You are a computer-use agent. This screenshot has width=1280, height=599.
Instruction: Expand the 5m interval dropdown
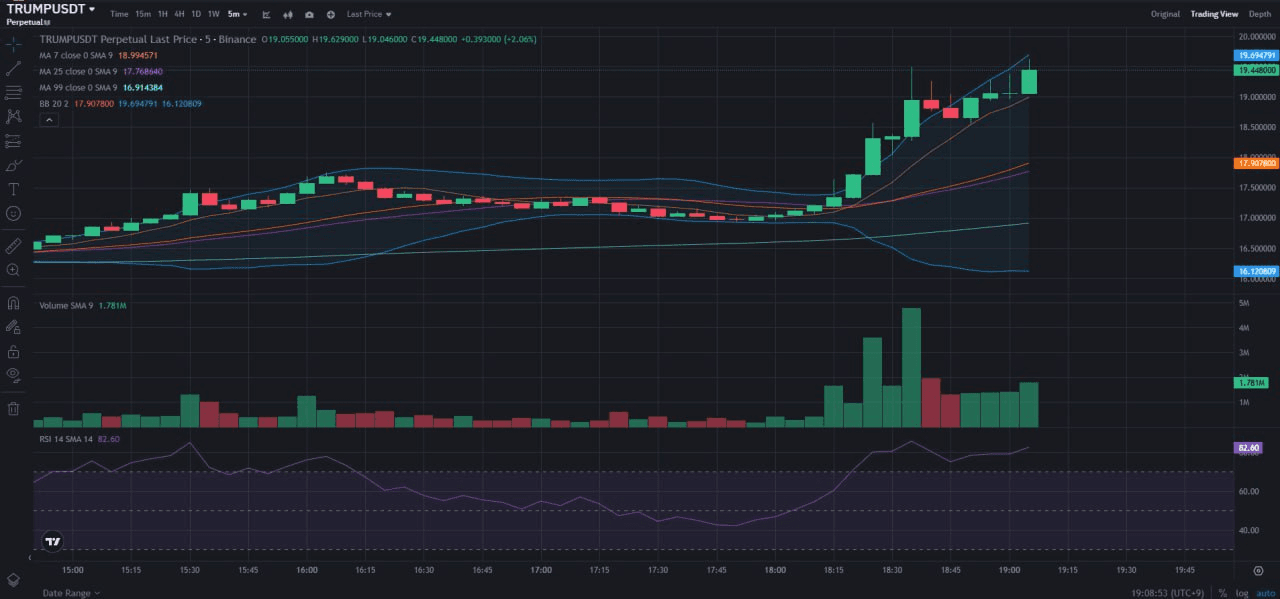point(237,15)
